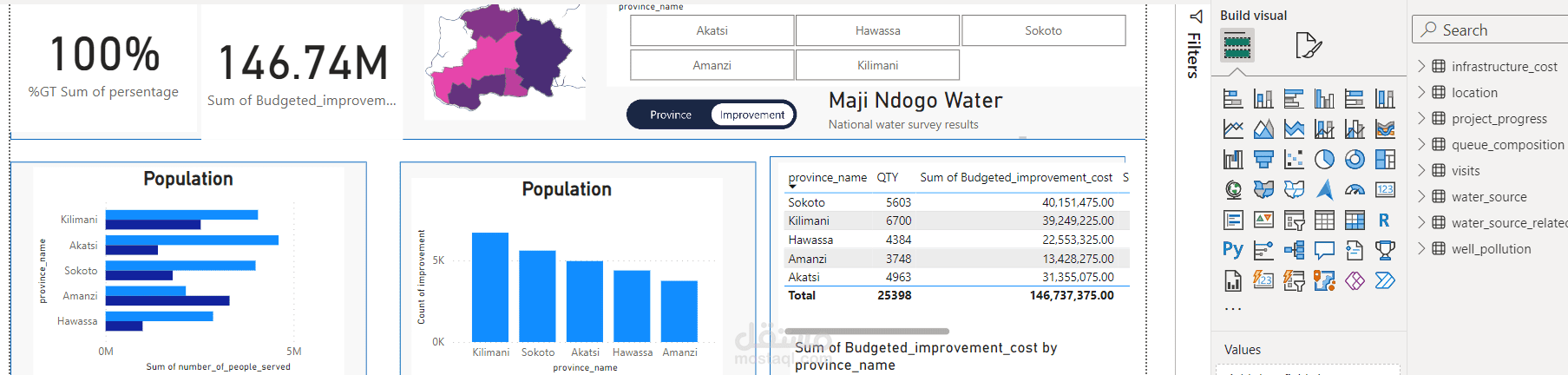Select the 100% stacked bar chart visual
Image resolution: width=1568 pixels, height=375 pixels.
pyautogui.click(x=1355, y=99)
